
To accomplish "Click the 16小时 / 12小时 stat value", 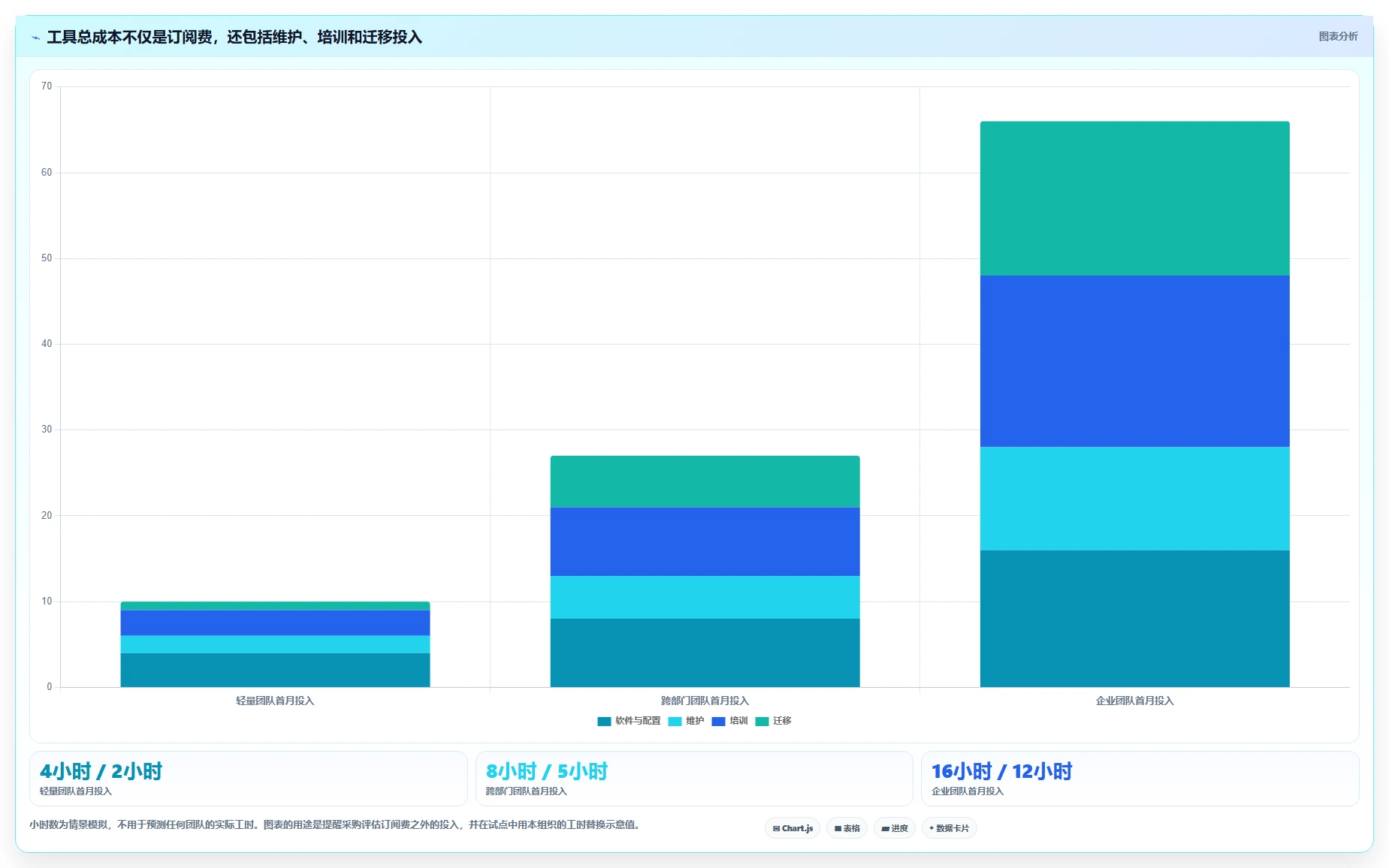I will tap(1001, 771).
